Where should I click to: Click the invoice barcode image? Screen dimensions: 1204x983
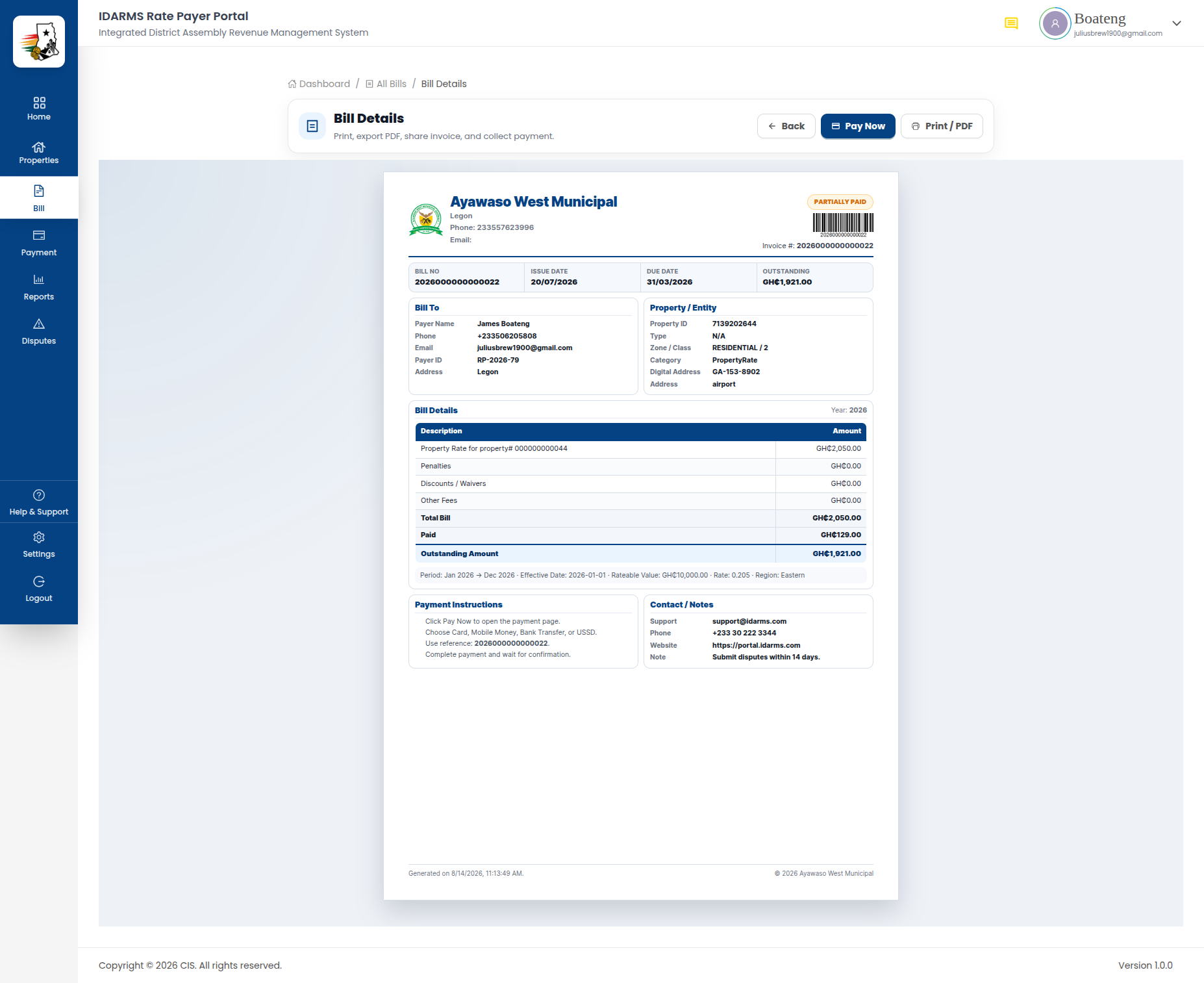(x=843, y=224)
